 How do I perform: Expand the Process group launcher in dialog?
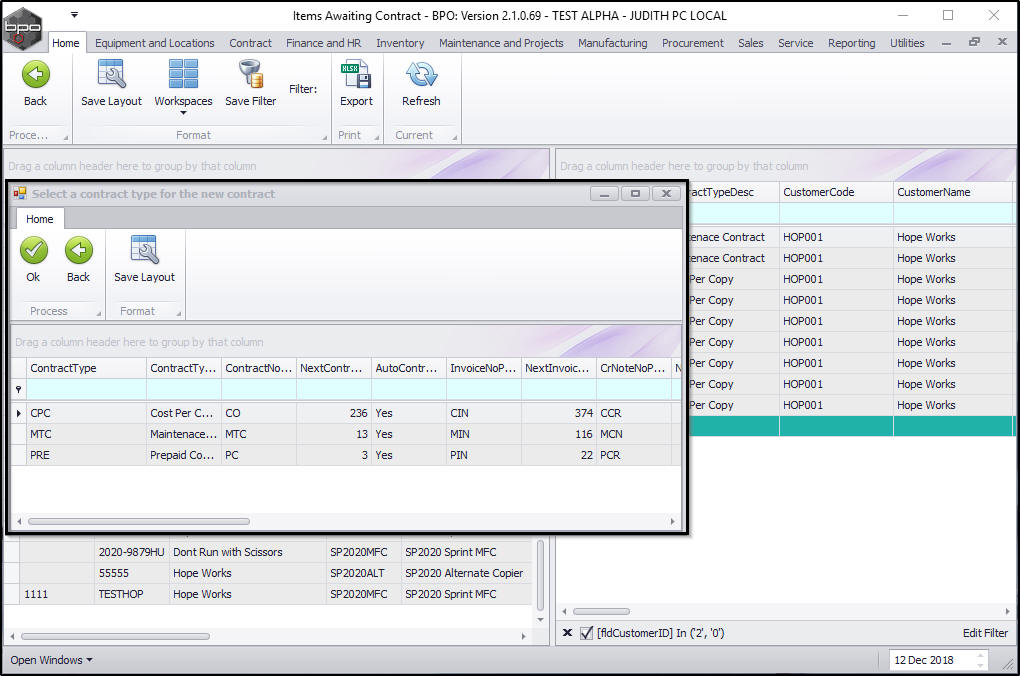[98, 313]
